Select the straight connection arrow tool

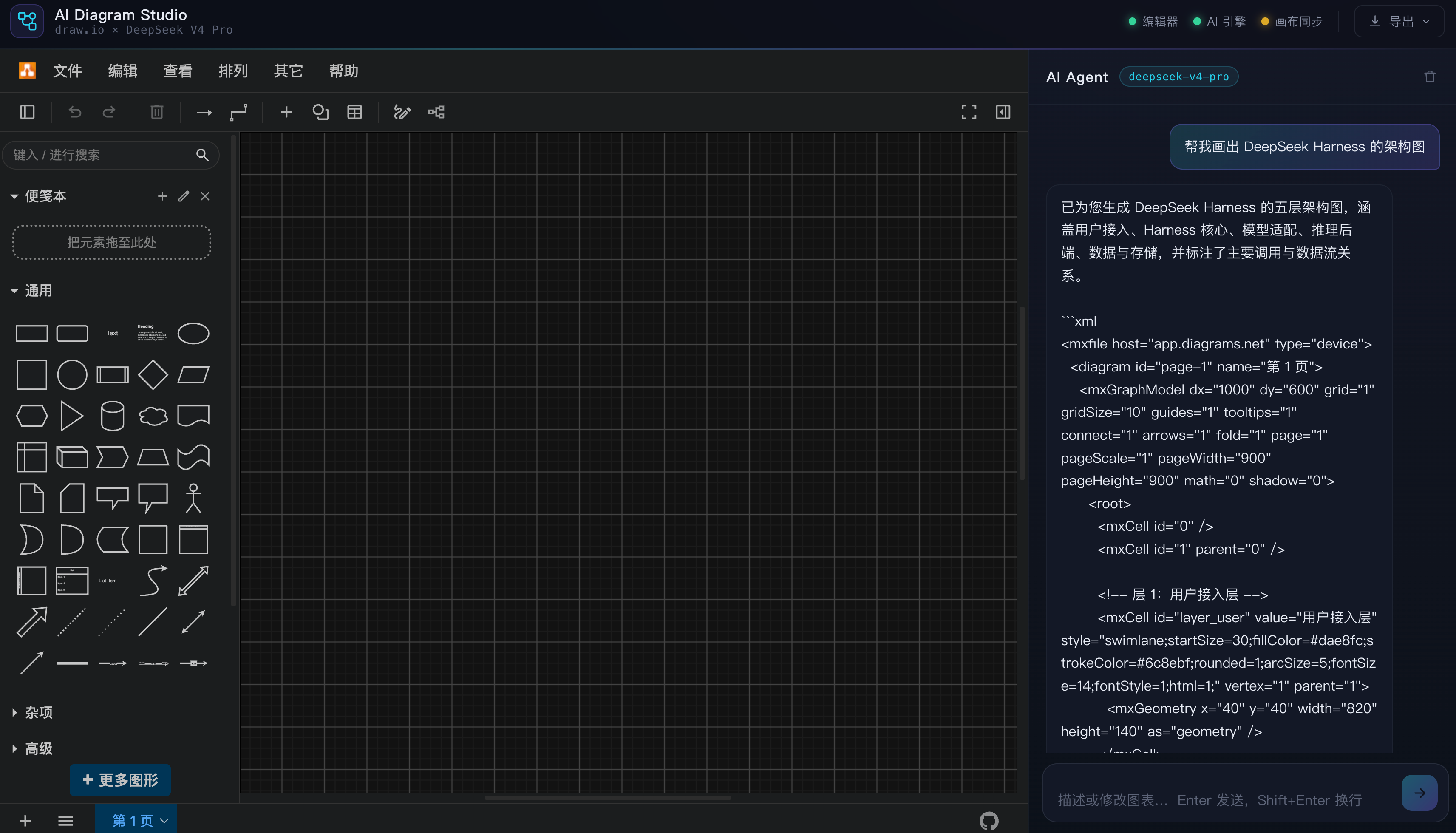click(204, 113)
